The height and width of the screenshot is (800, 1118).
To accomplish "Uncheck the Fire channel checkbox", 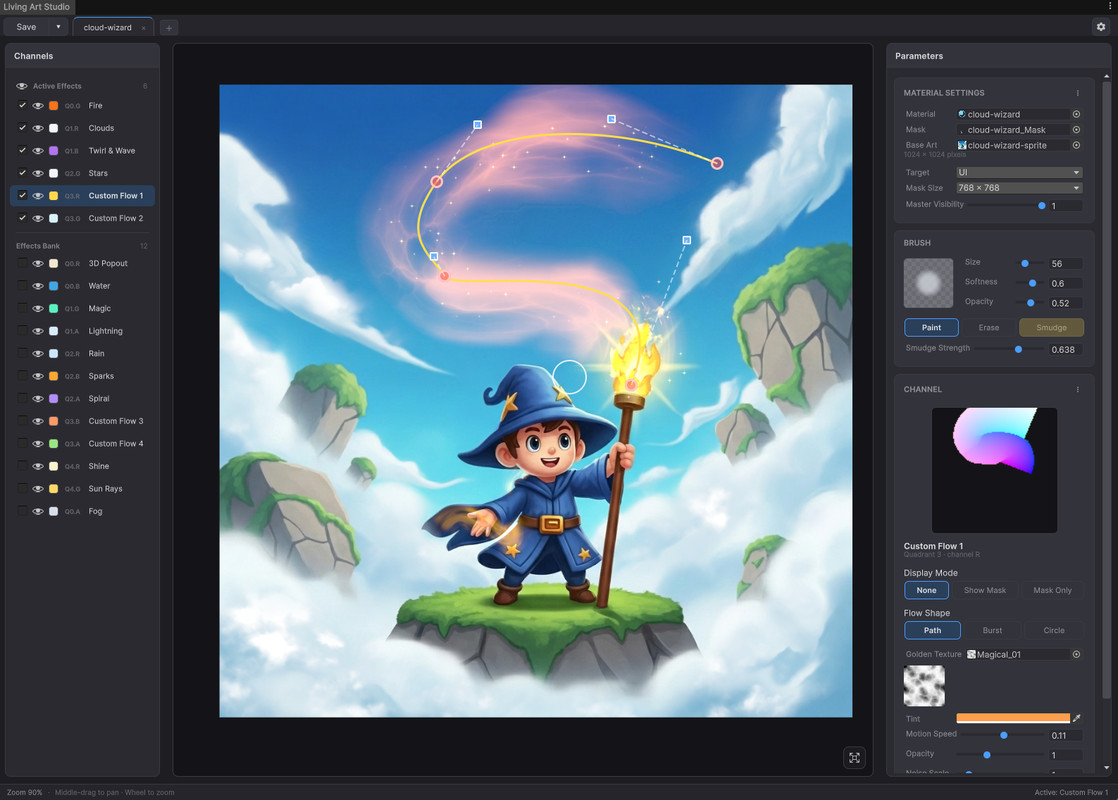I will coord(22,106).
